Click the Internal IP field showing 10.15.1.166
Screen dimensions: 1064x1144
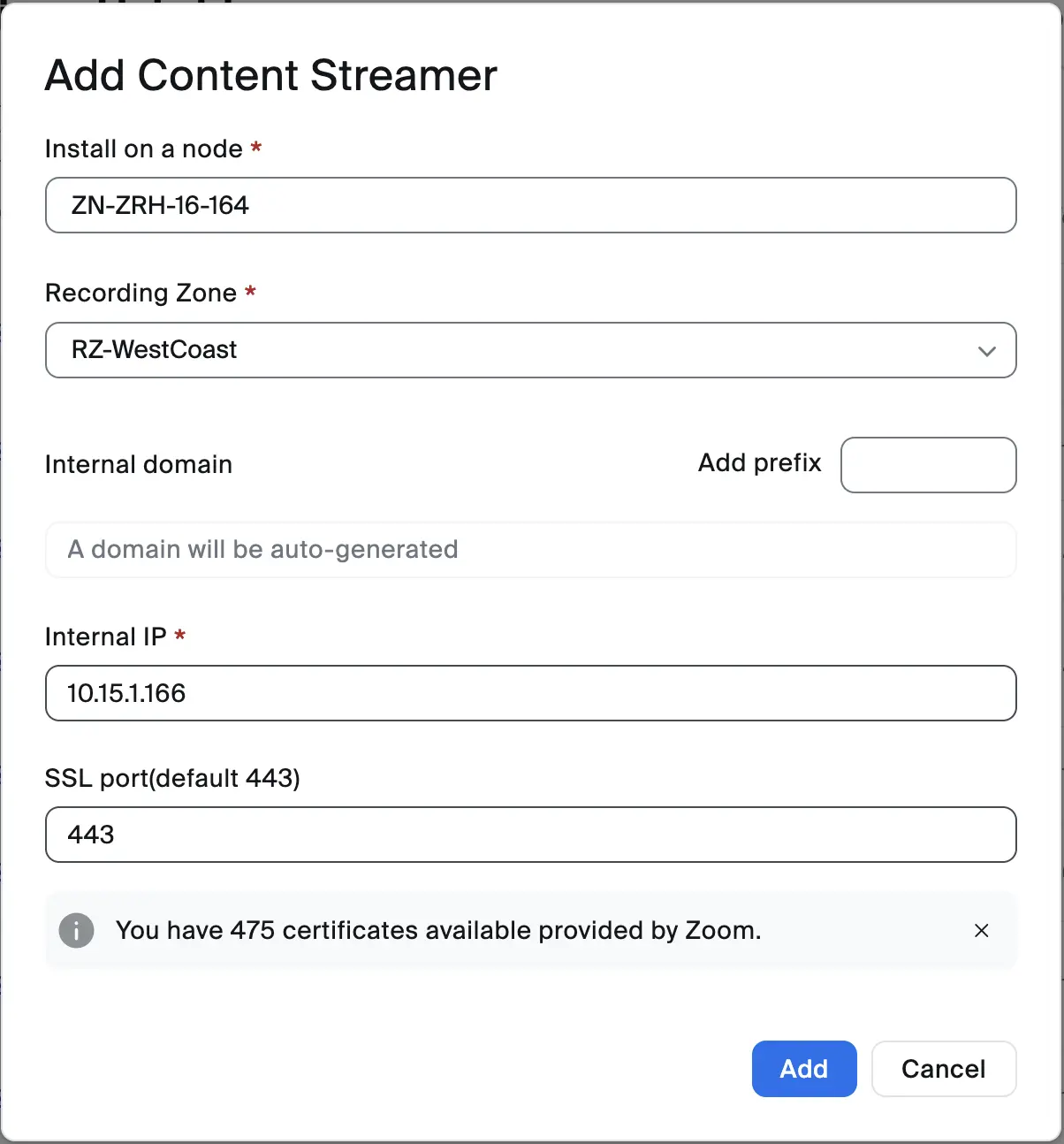tap(530, 693)
